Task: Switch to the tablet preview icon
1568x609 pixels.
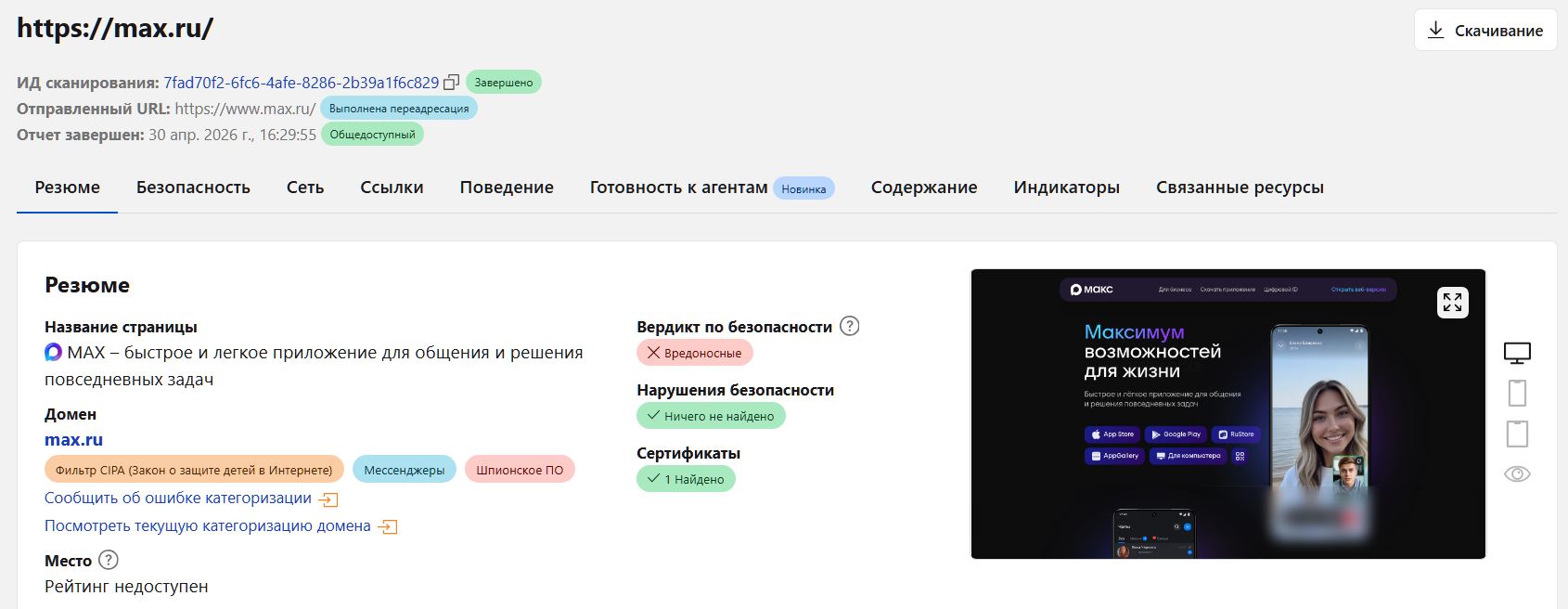Action: point(1517,434)
